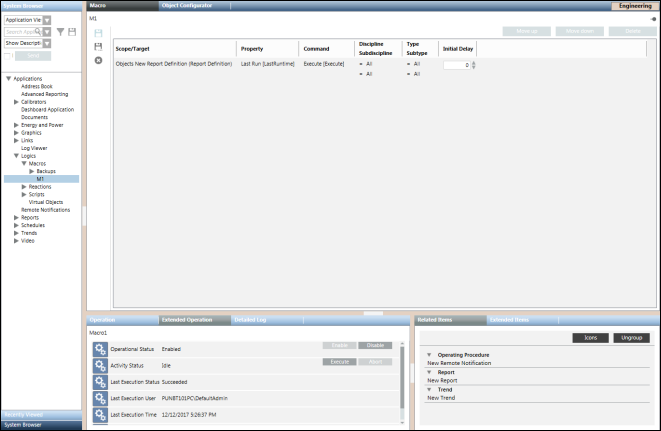
Task: Click gear icon beside Activity Status
Action: [x=100, y=366]
